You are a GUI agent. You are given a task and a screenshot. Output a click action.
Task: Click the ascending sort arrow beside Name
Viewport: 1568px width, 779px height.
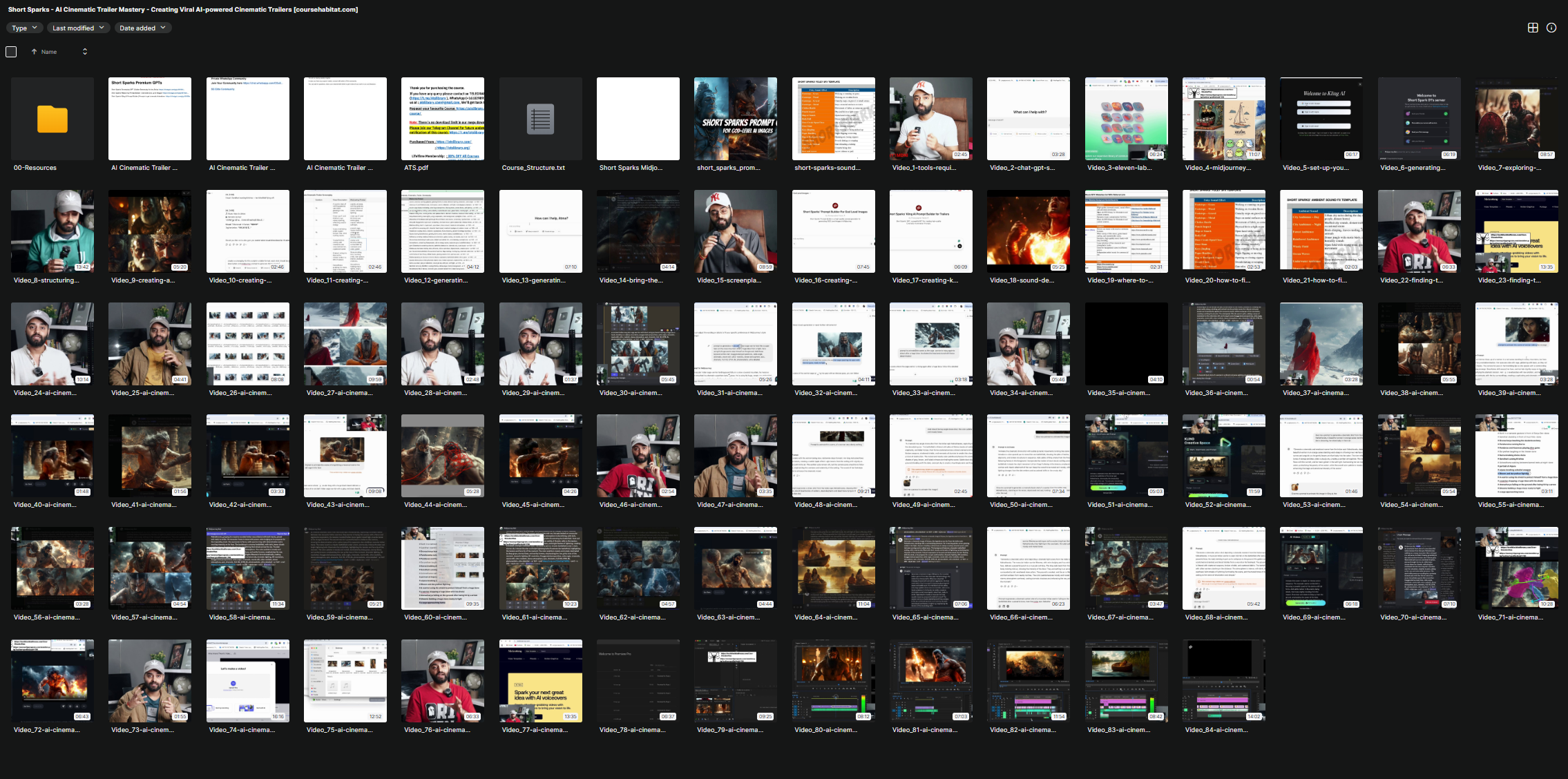pos(34,52)
